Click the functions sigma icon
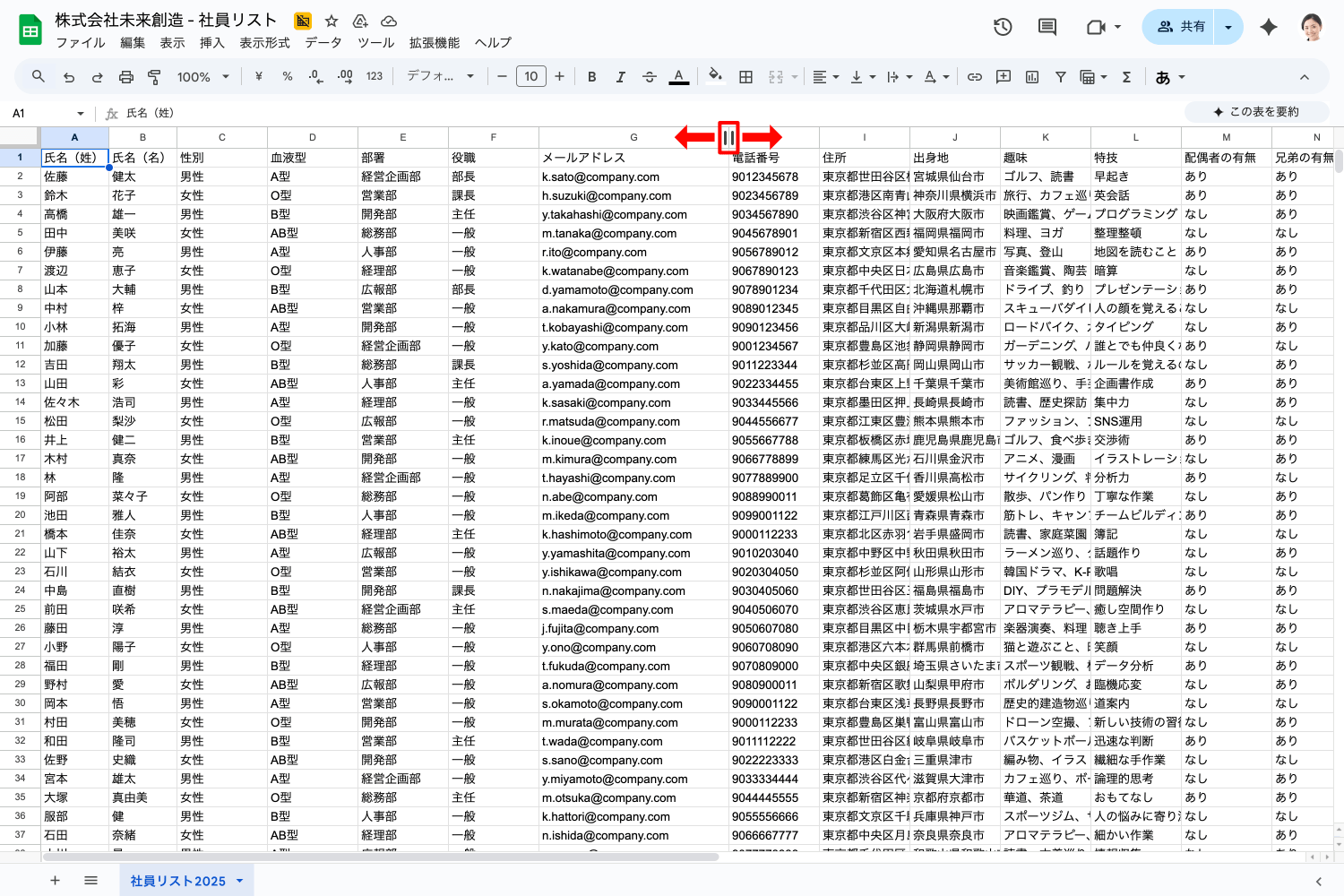 tap(1126, 77)
